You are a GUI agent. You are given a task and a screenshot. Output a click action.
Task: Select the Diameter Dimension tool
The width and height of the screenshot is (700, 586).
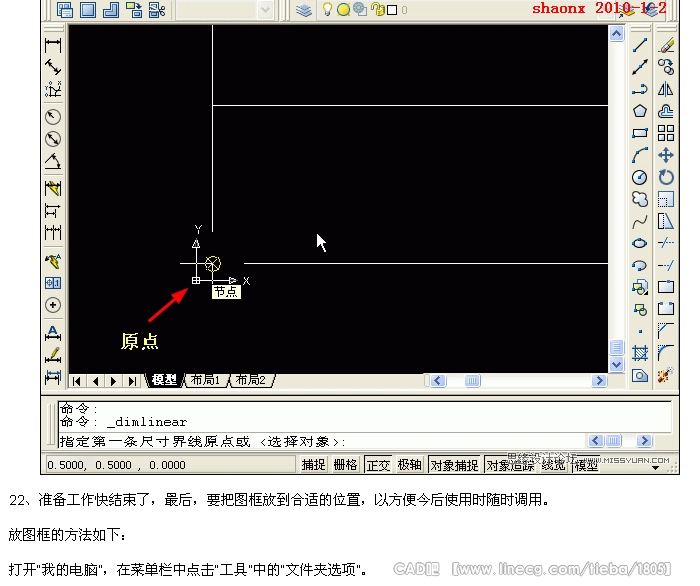[x=53, y=139]
